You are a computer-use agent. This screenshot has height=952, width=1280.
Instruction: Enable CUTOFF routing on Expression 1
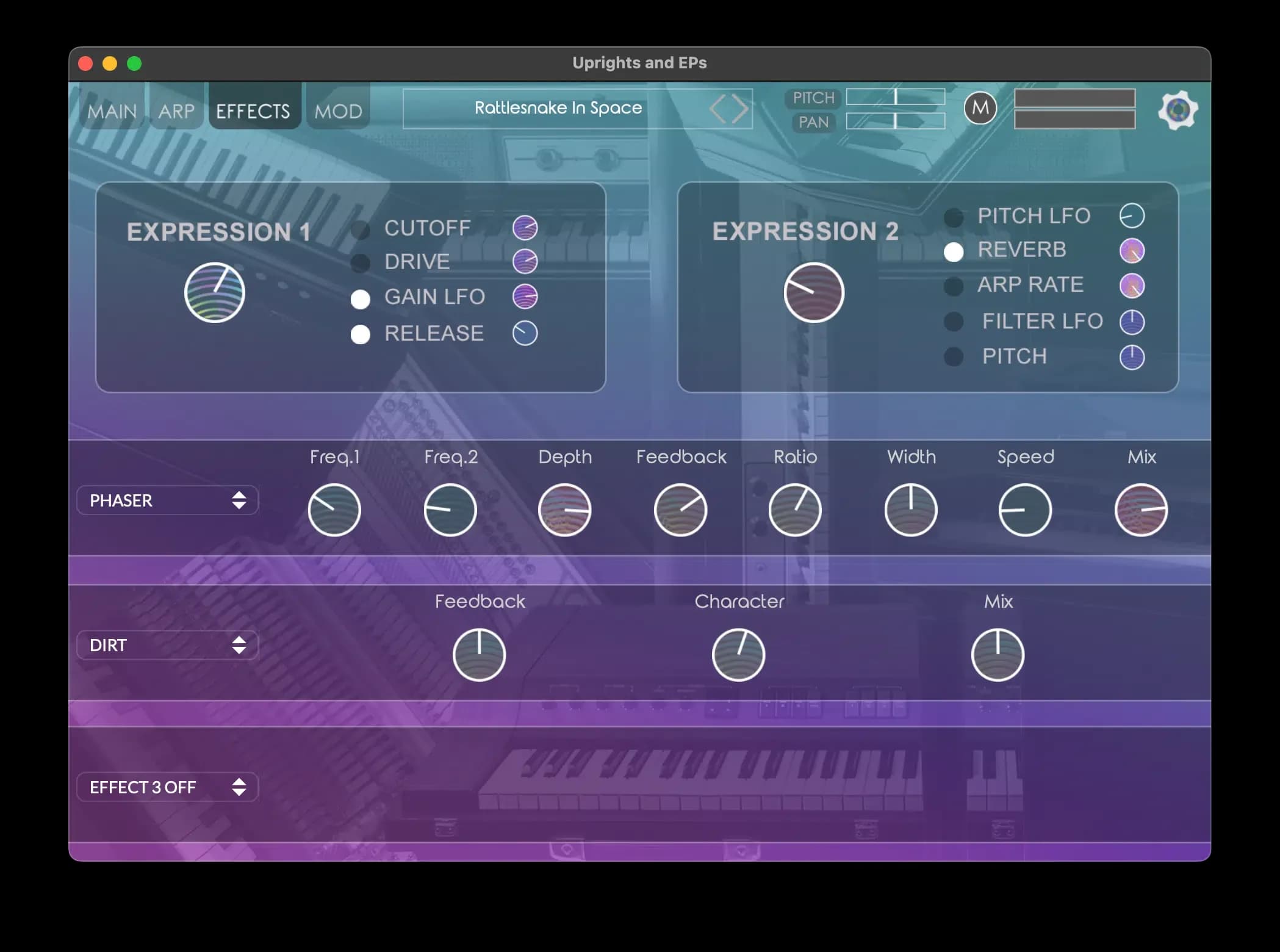(x=361, y=229)
